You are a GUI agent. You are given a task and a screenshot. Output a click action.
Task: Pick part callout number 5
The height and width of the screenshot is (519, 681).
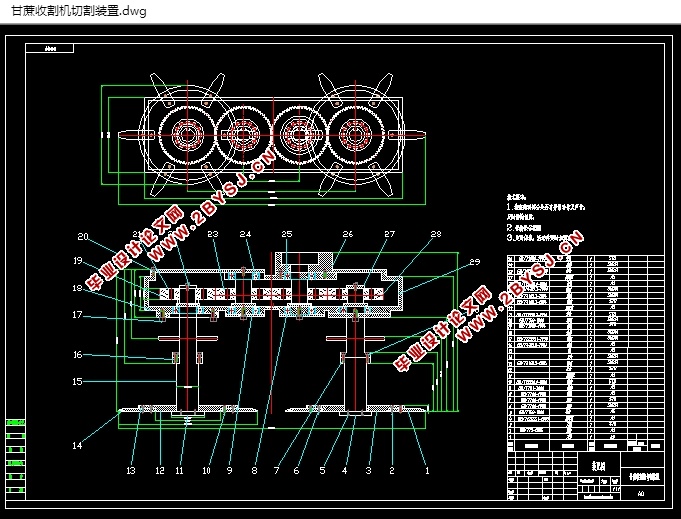point(322,470)
